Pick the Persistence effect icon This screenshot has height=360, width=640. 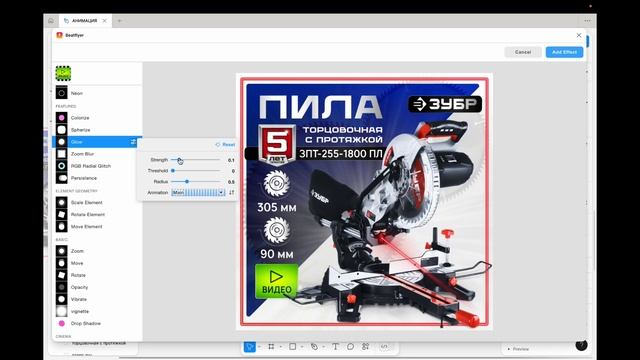click(62, 178)
